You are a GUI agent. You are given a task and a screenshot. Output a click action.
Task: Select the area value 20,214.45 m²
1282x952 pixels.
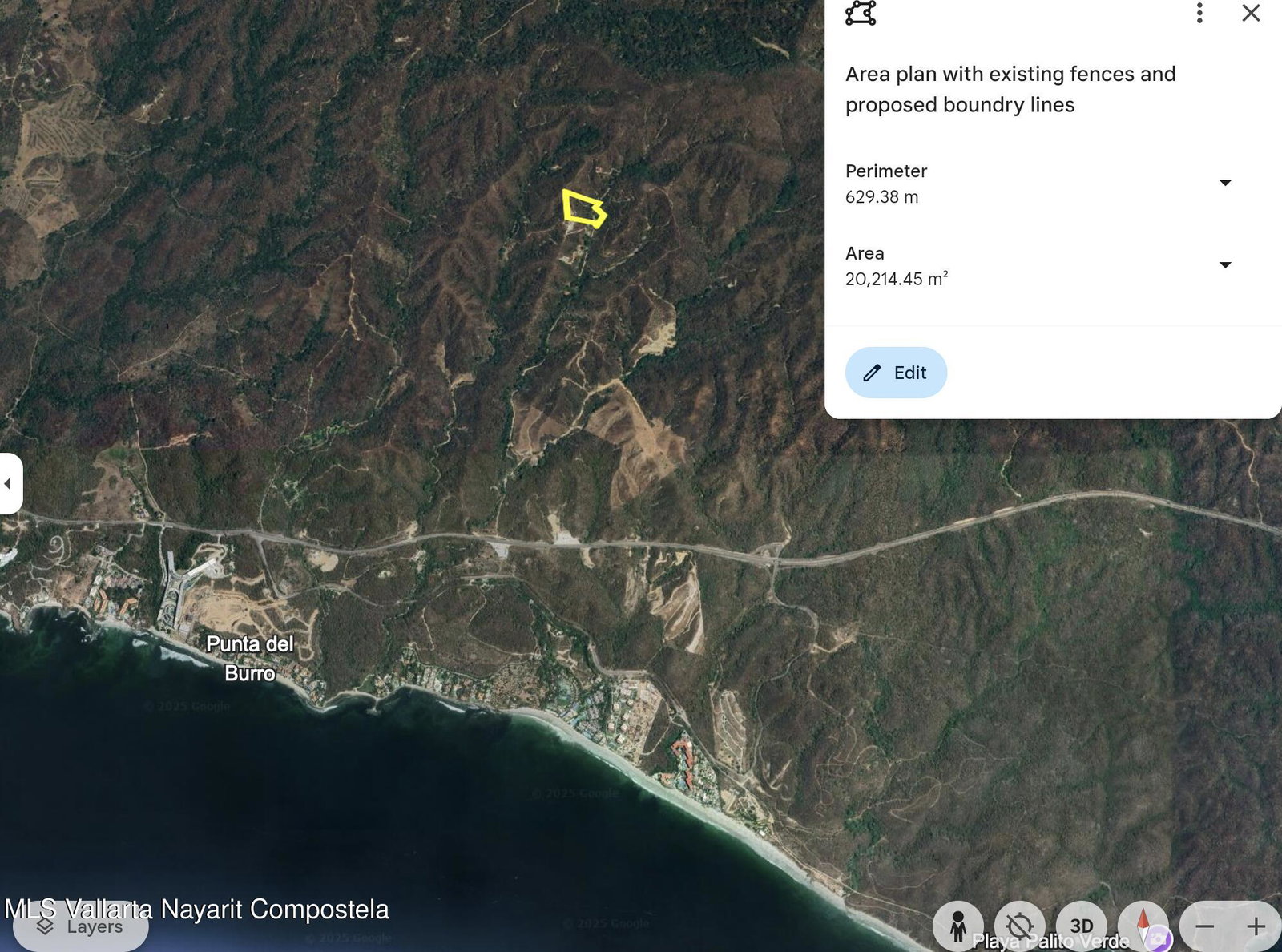coord(896,279)
